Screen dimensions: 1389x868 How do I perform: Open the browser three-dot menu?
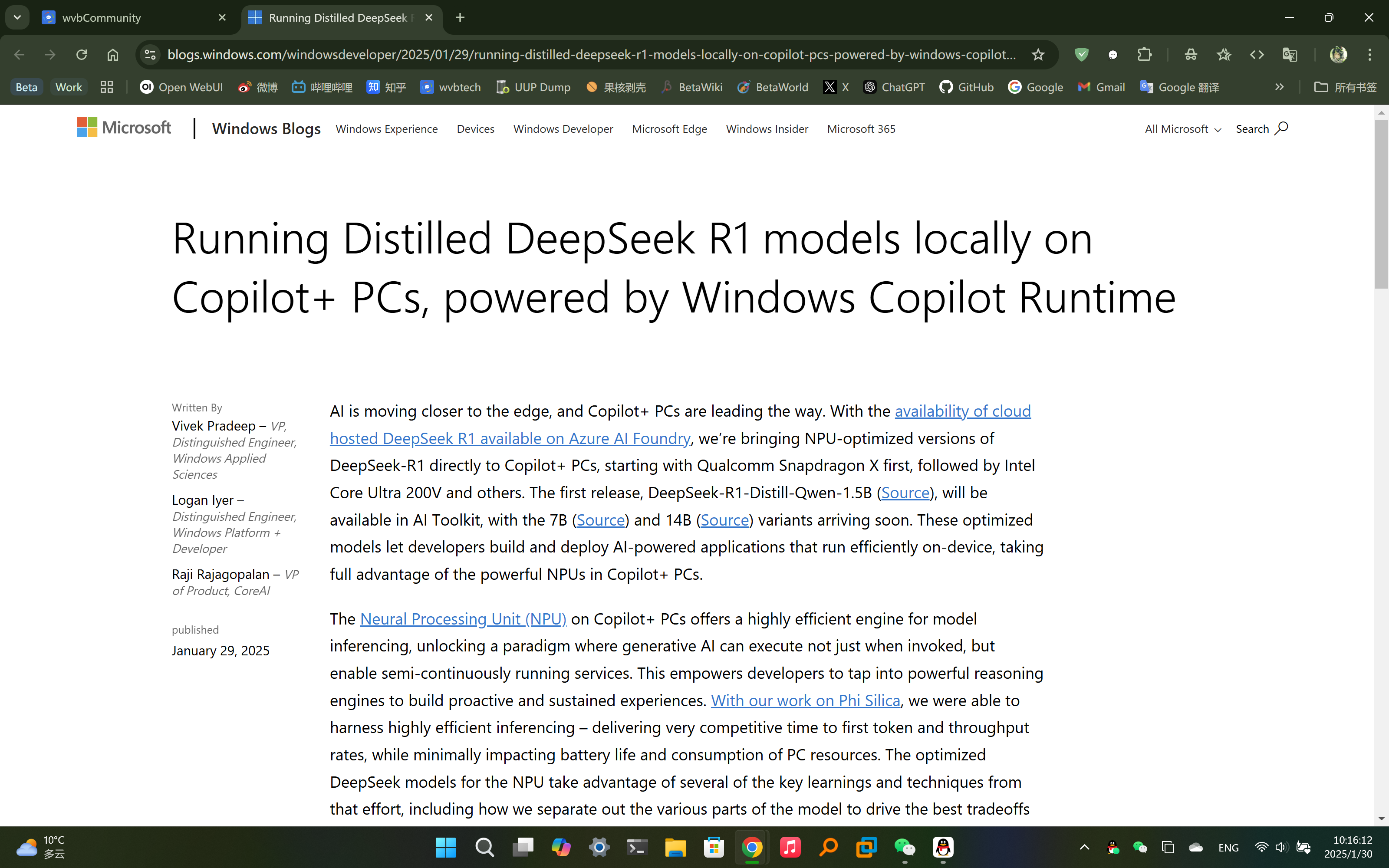1370,55
